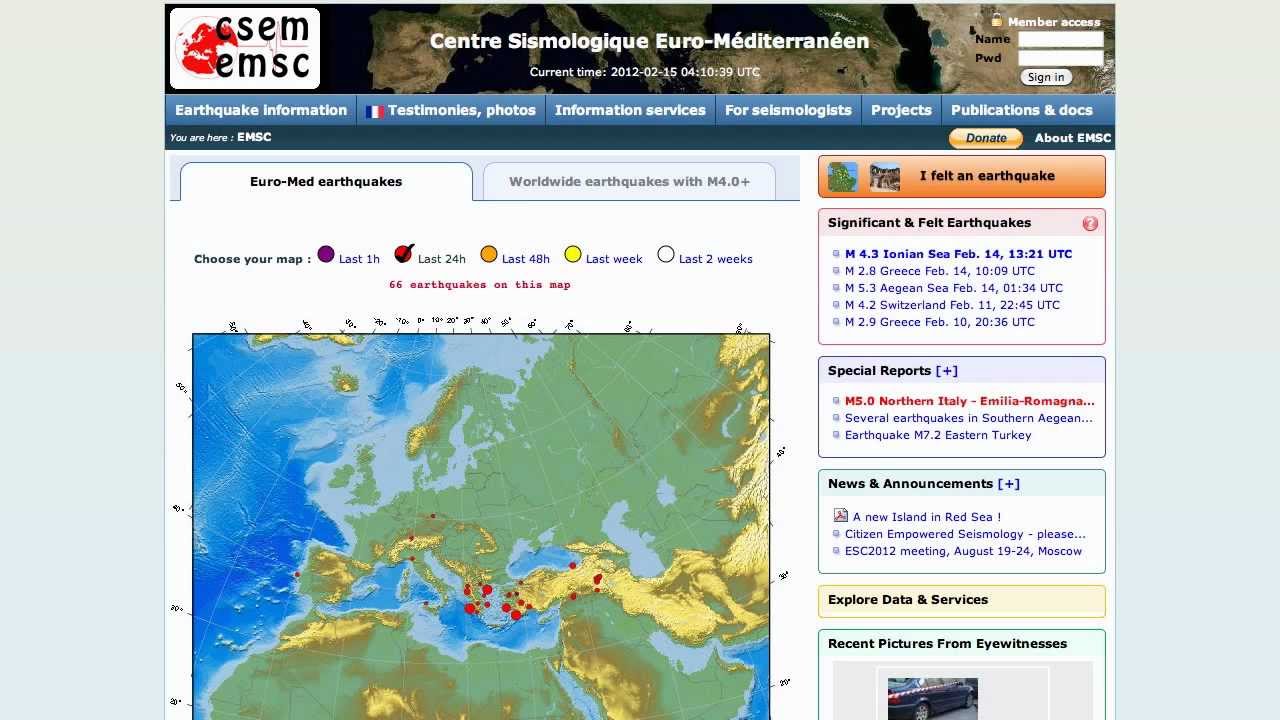Open the Information services menu
Image resolution: width=1280 pixels, height=720 pixels.
(630, 110)
